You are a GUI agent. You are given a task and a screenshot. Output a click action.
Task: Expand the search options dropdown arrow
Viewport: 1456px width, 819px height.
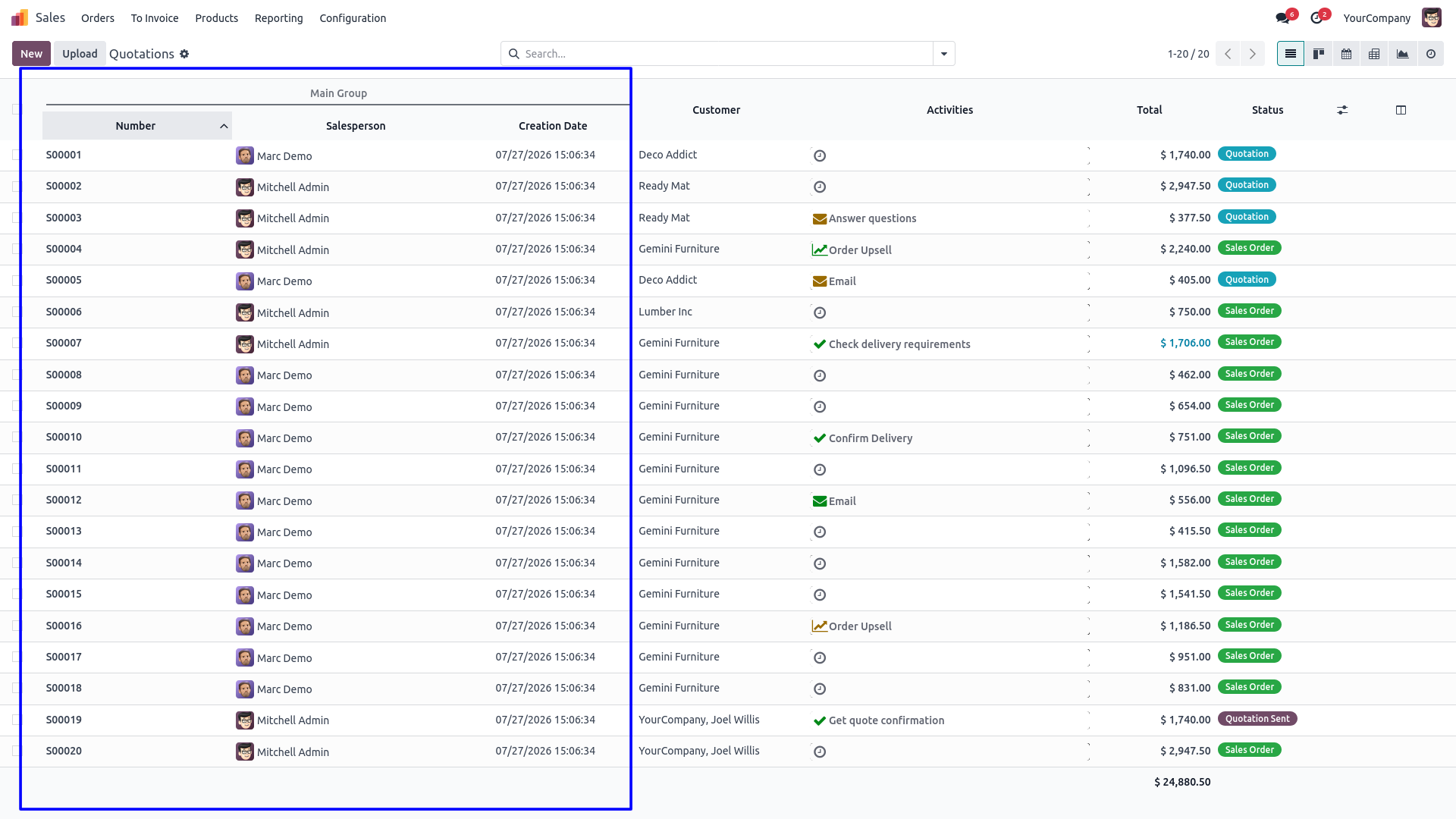[x=944, y=54]
